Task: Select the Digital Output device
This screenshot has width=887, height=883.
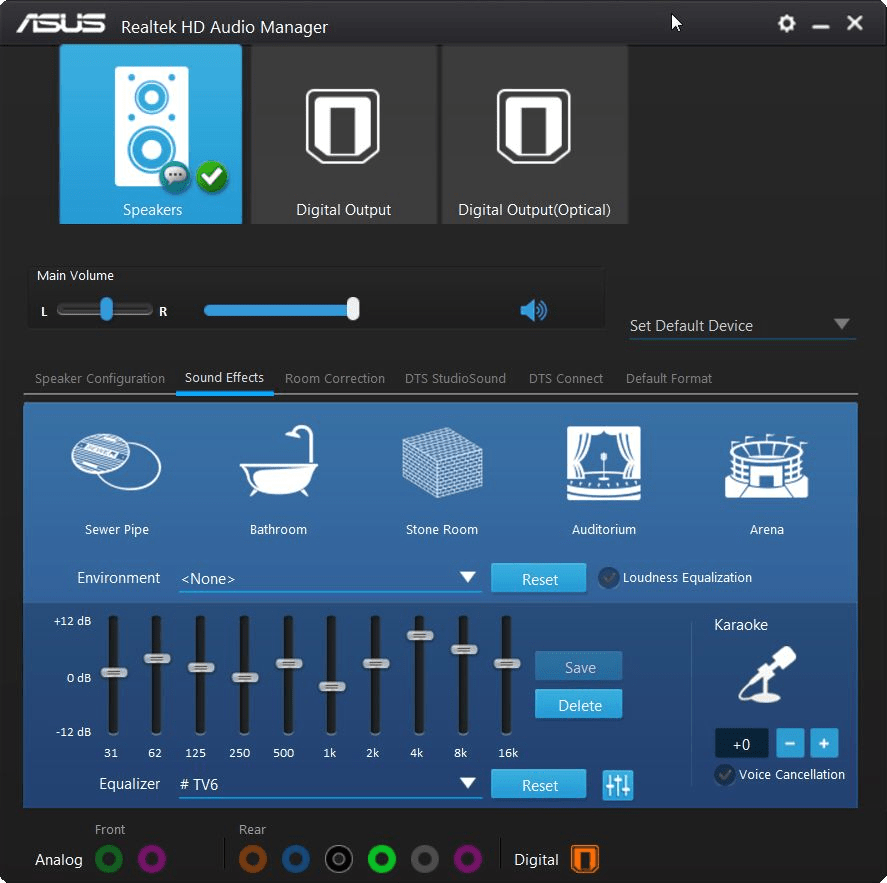Action: 343,135
